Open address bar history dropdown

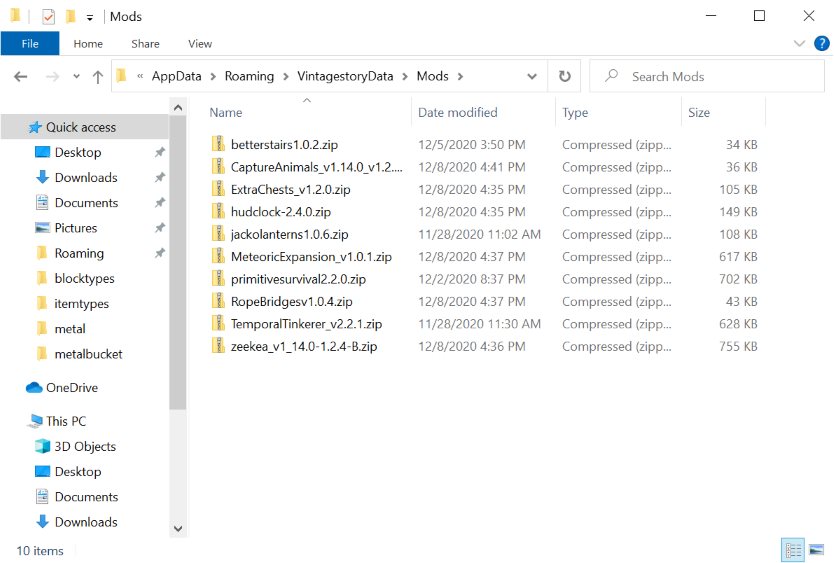[x=537, y=77]
